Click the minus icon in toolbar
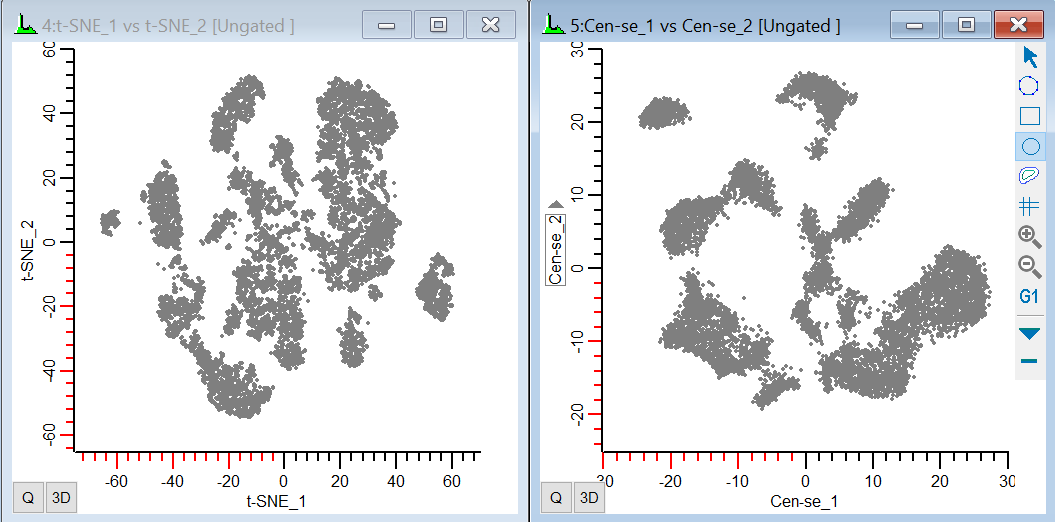Screen dimensions: 1055x522 coord(1030,360)
